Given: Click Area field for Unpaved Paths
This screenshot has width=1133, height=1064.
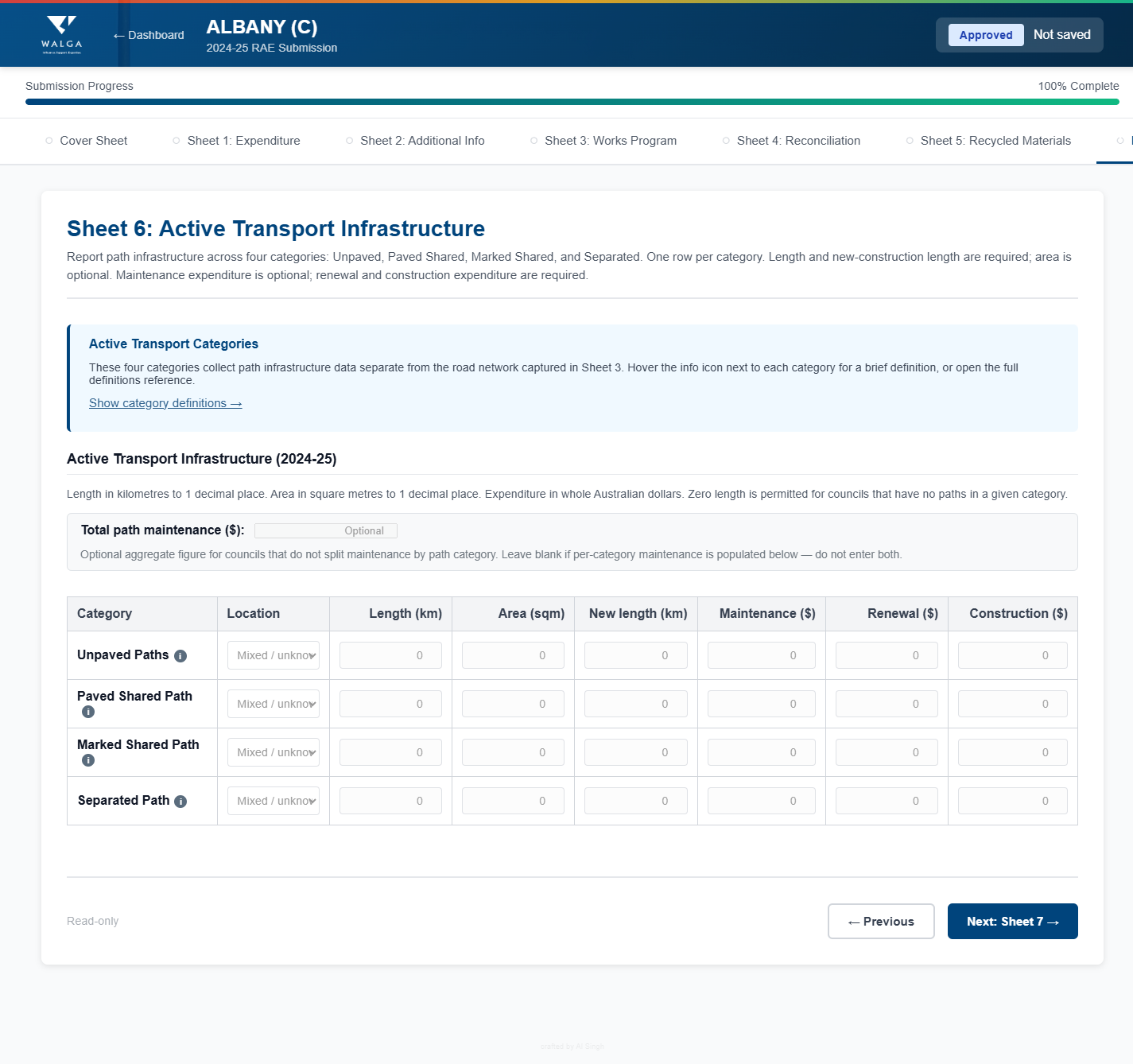Looking at the screenshot, I should [x=513, y=655].
